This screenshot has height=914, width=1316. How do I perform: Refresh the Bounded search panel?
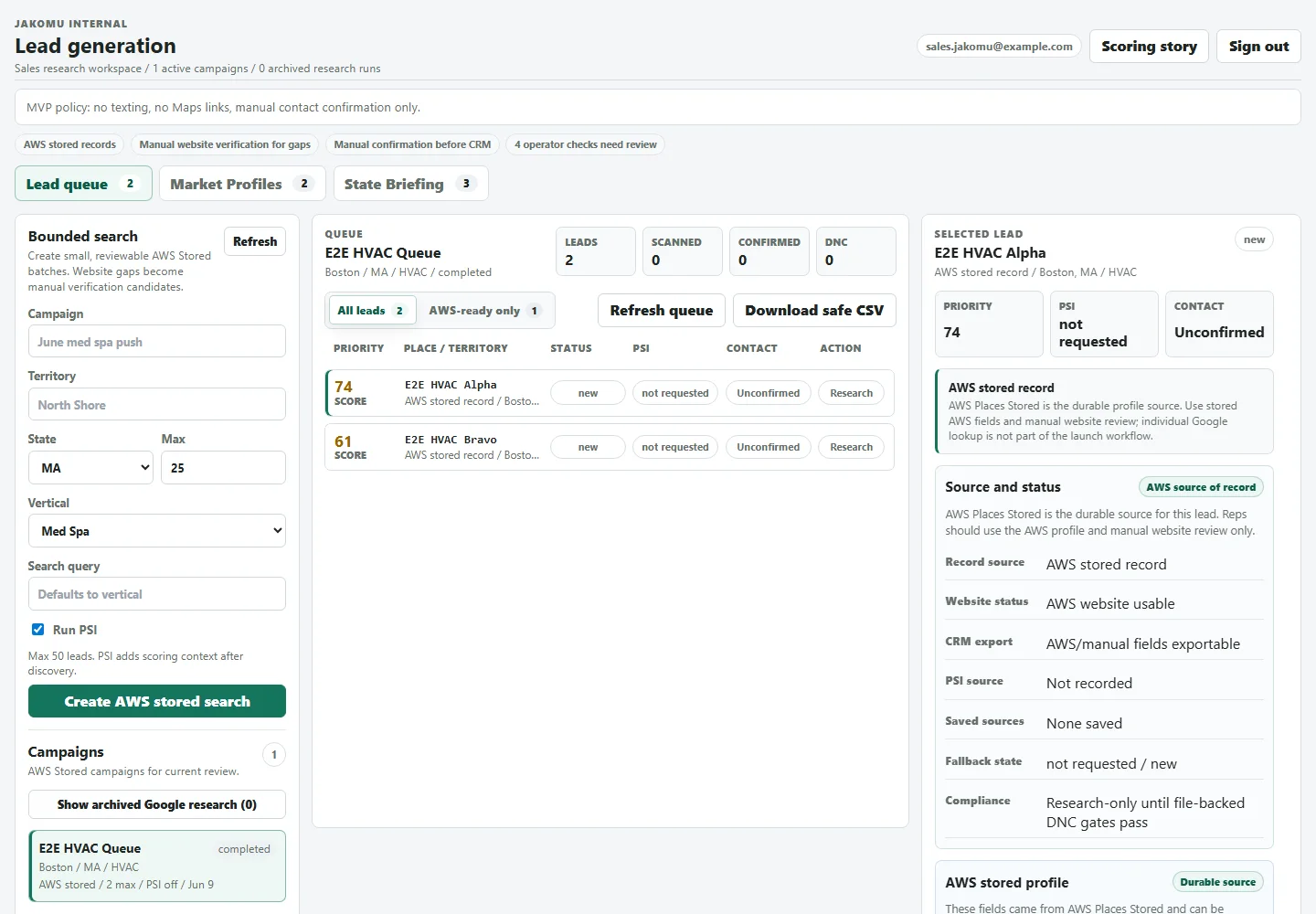pos(255,241)
